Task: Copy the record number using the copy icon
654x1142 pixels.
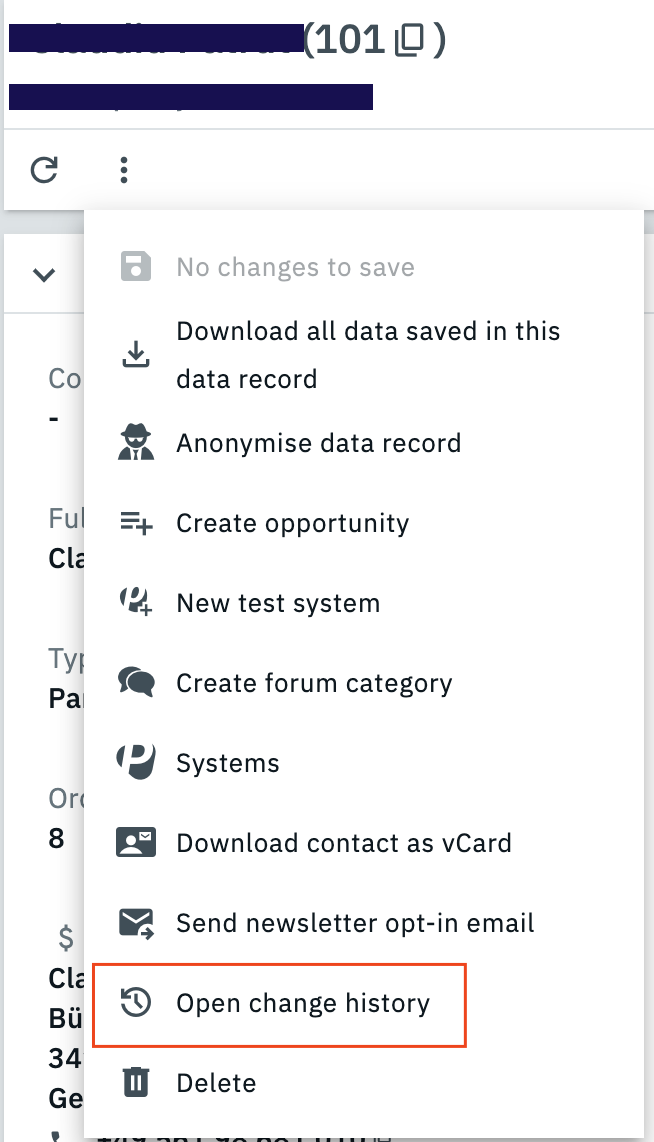Action: click(x=410, y=39)
